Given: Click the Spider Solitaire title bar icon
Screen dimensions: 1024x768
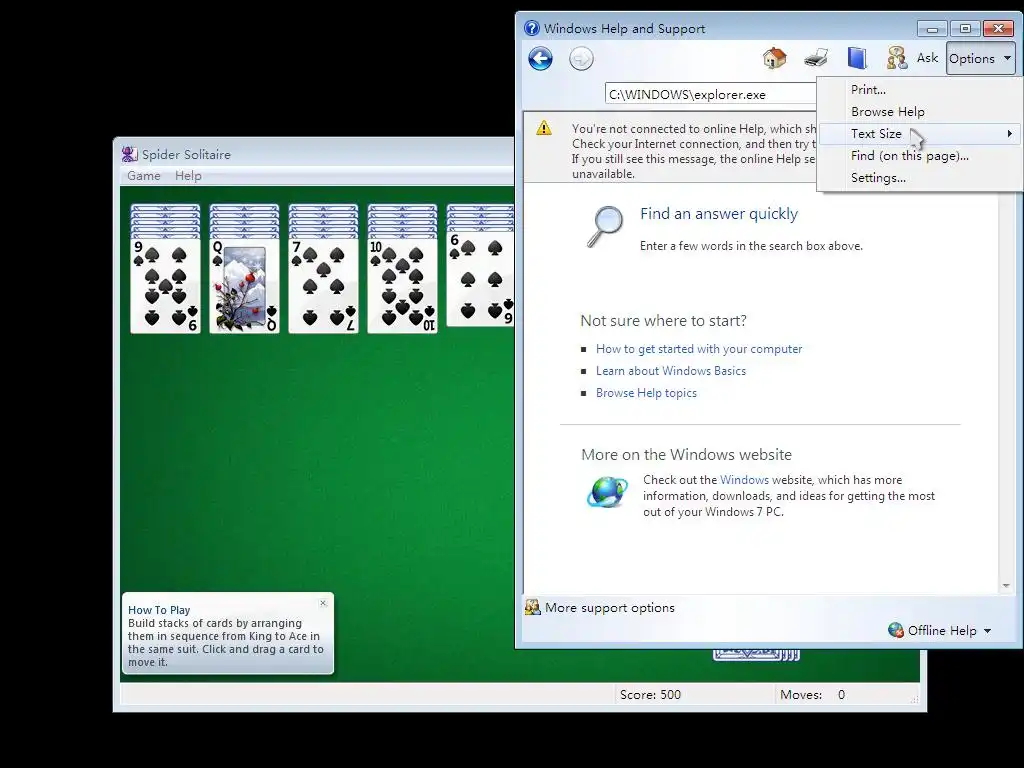Looking at the screenshot, I should [129, 154].
